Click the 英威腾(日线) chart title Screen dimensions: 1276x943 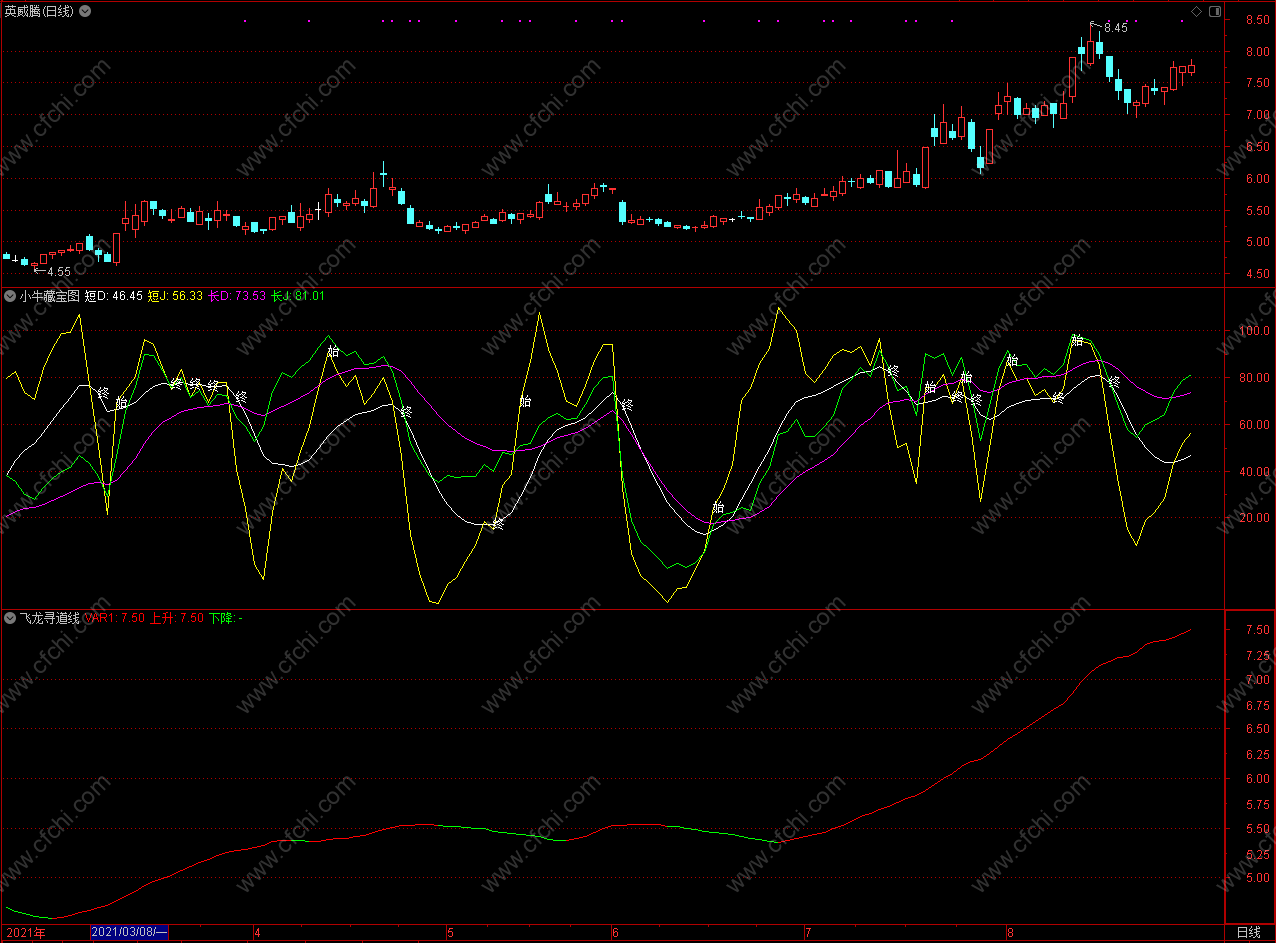(x=38, y=11)
